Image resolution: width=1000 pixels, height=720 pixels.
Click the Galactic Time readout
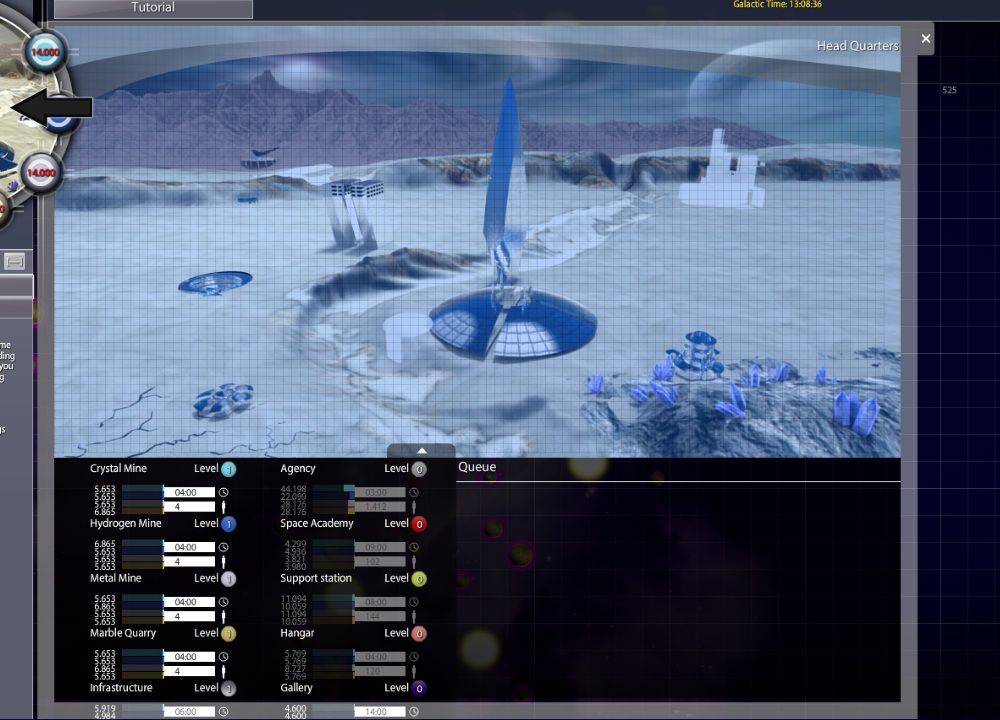point(777,4)
